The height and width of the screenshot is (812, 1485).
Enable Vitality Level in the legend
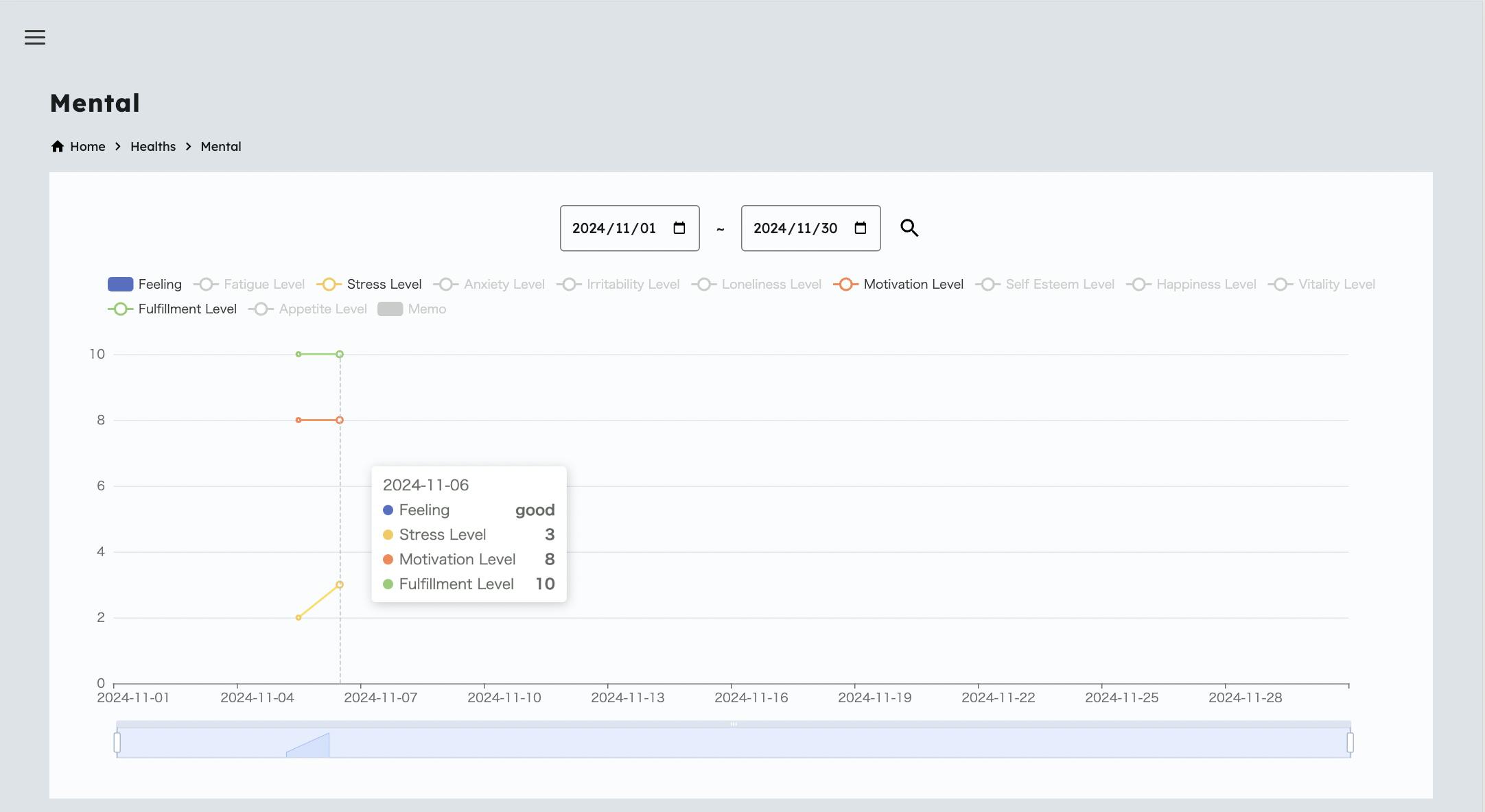pos(1335,285)
